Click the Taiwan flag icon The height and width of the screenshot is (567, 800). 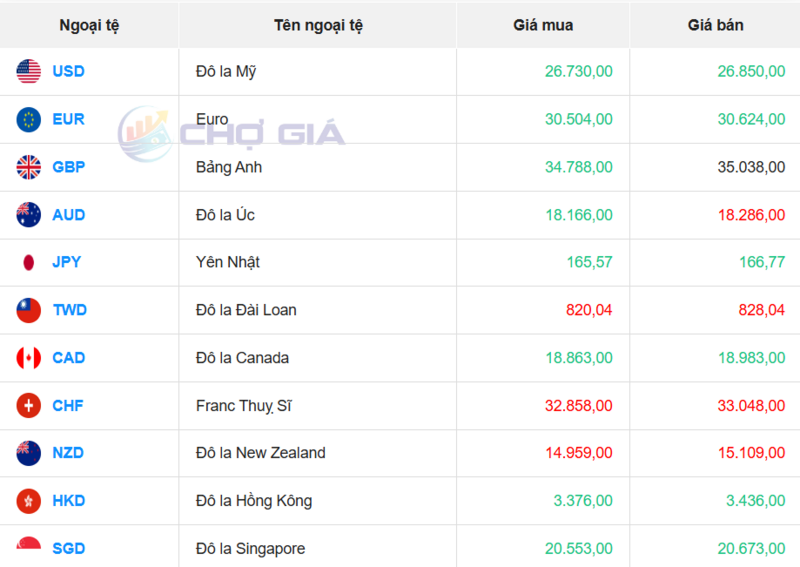coord(28,310)
